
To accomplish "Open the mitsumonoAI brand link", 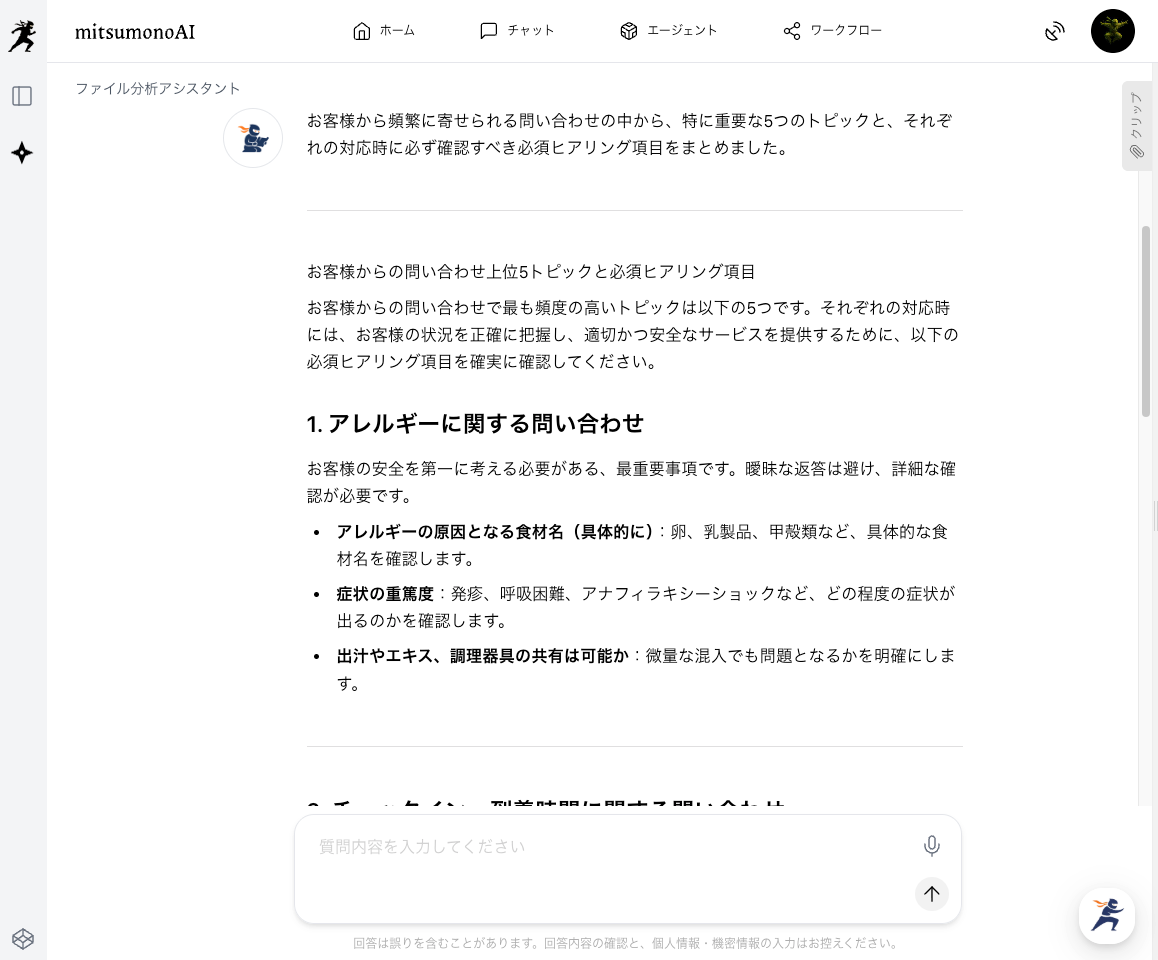I will (135, 32).
